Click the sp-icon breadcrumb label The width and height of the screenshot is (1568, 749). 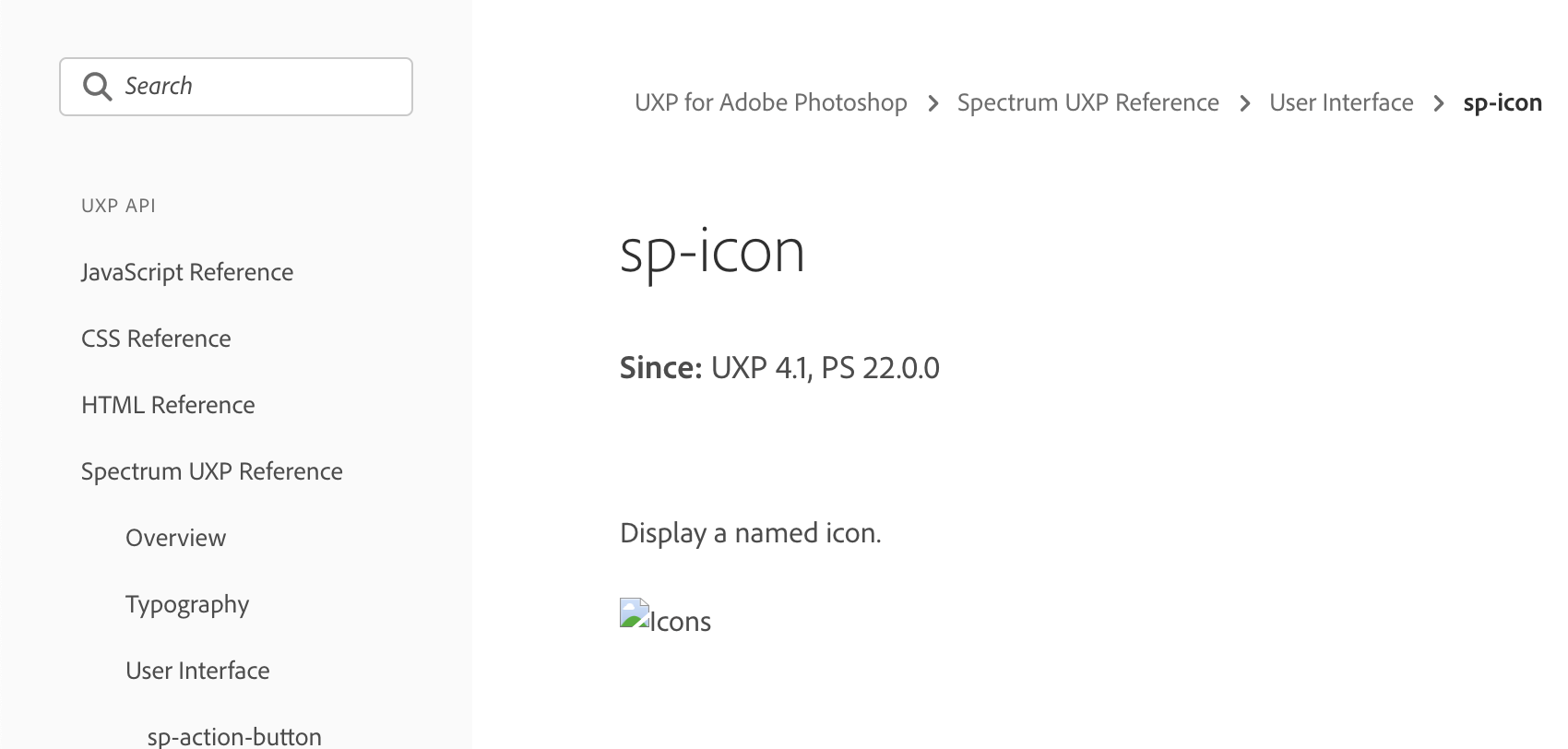tap(1502, 102)
